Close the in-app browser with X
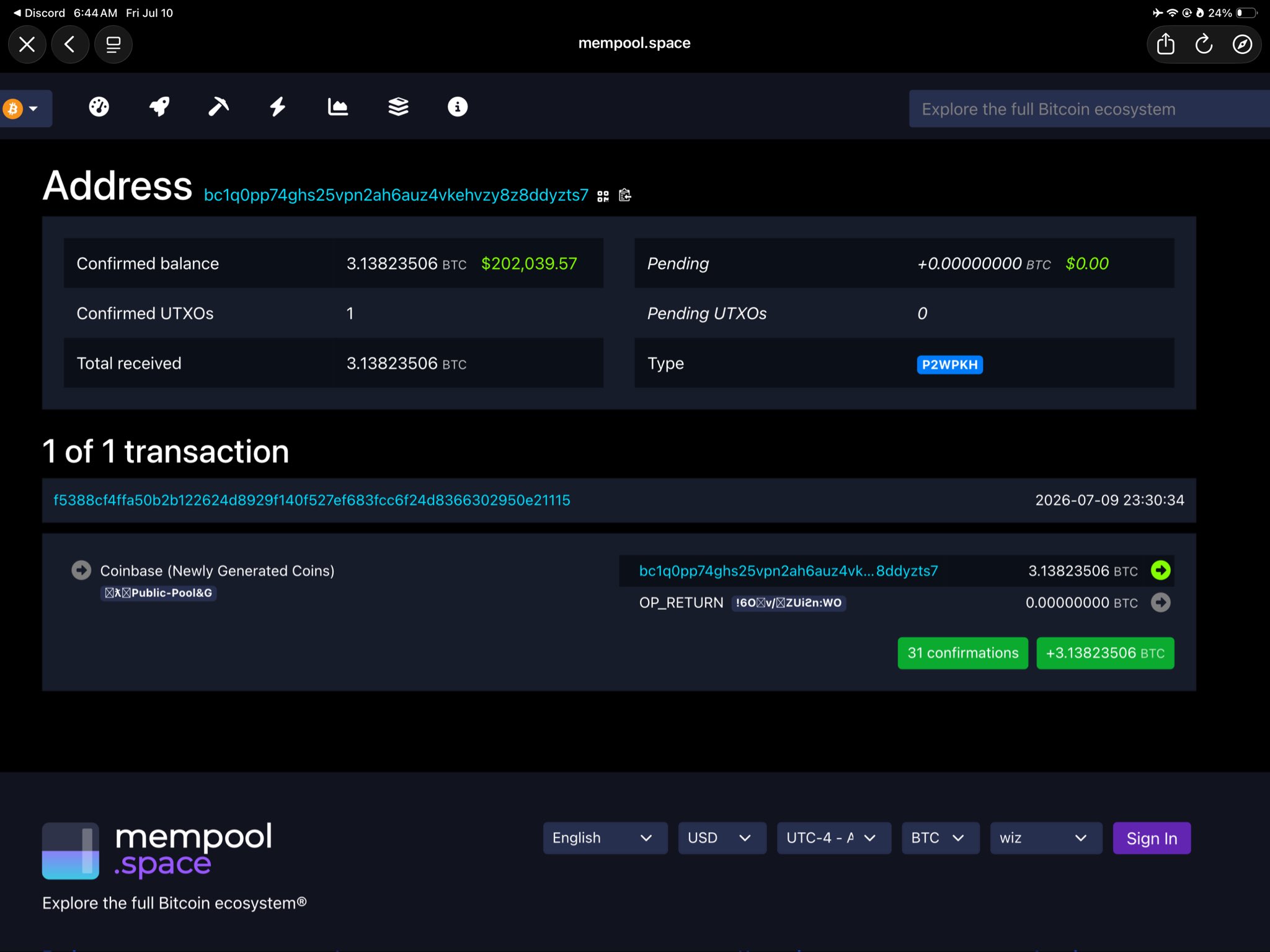The width and height of the screenshot is (1270, 952). tap(27, 45)
